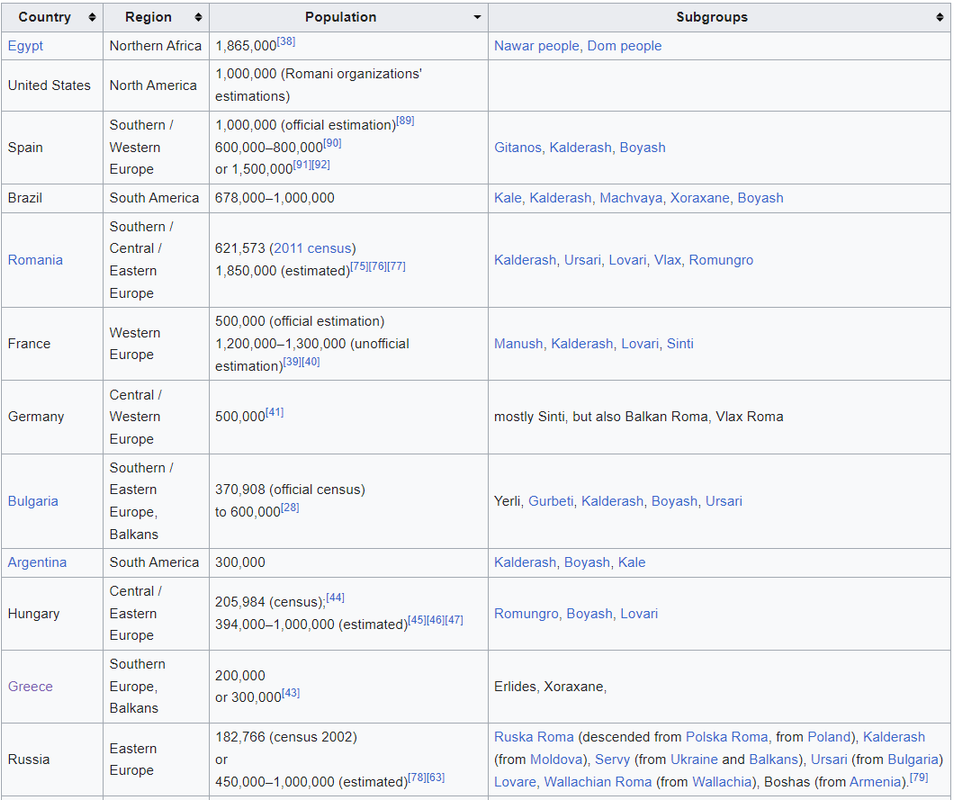Open citation 89 for Spain official estimation
Viewport: 954px width, 800px height.
pos(405,120)
